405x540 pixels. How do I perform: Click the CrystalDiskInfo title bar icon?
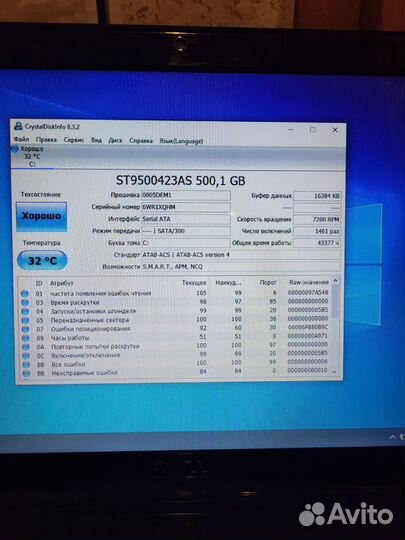[x=18, y=126]
